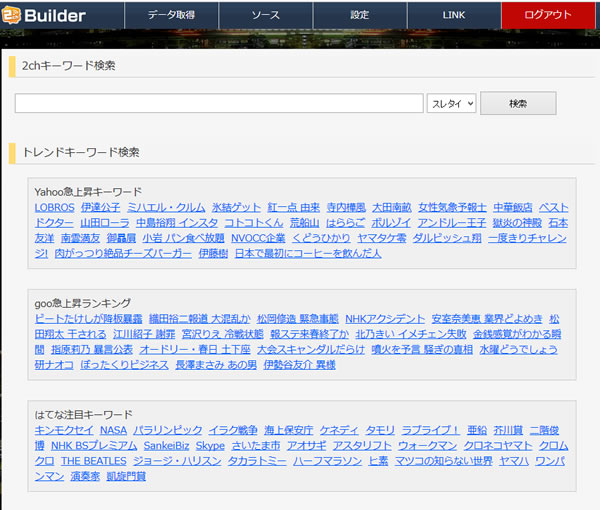Open the NASA keyword link
The width and height of the screenshot is (600, 510).
tap(113, 430)
